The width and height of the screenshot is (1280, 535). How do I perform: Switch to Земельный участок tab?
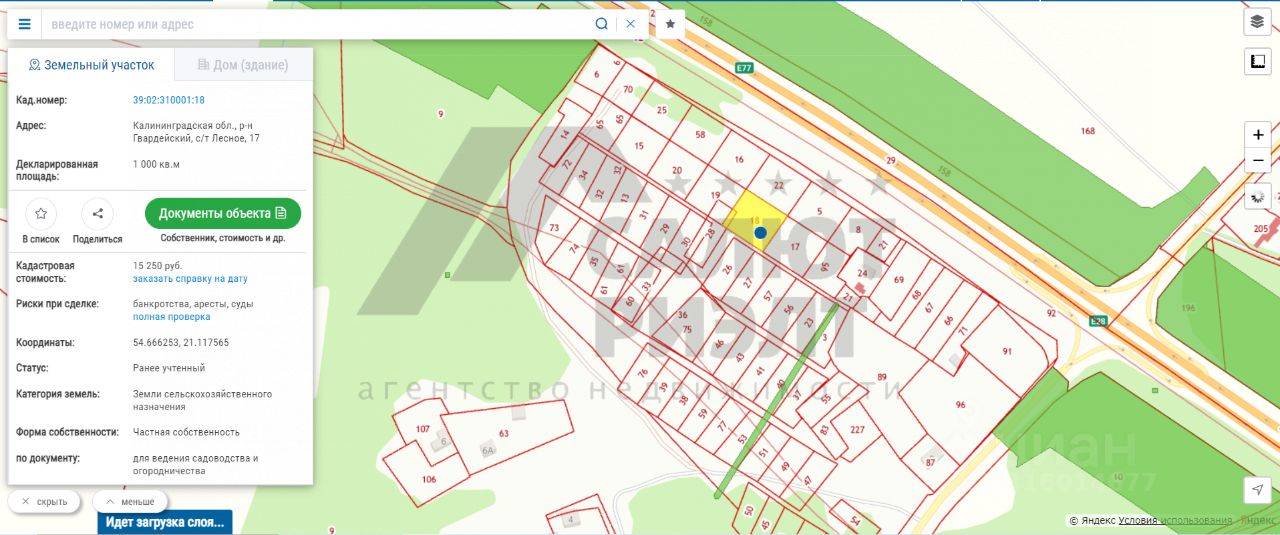[91, 65]
